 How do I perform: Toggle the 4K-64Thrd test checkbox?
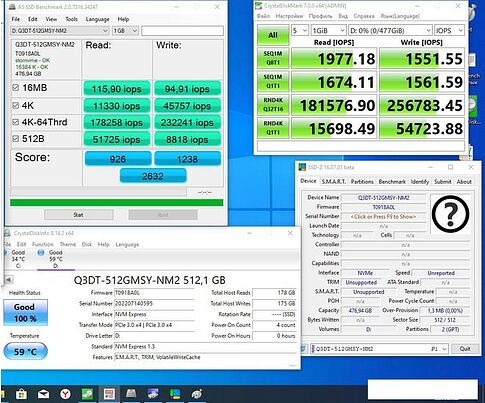[x=15, y=122]
